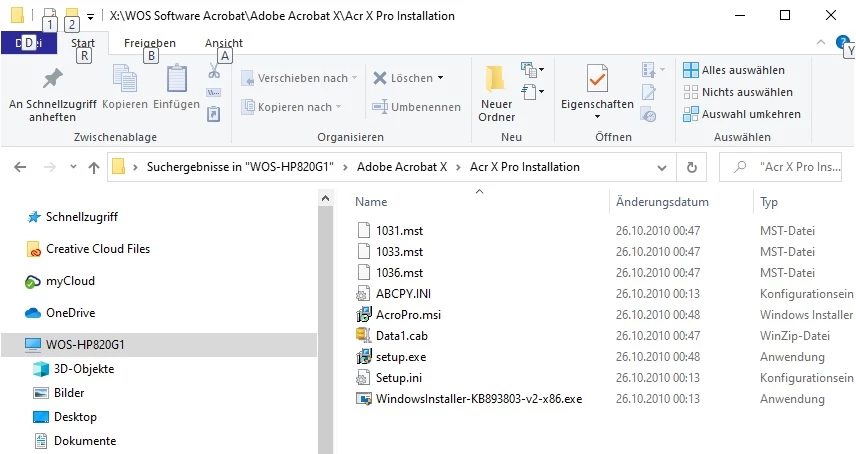Open the Datei menu tab
This screenshot has width=856, height=454.
point(29,43)
